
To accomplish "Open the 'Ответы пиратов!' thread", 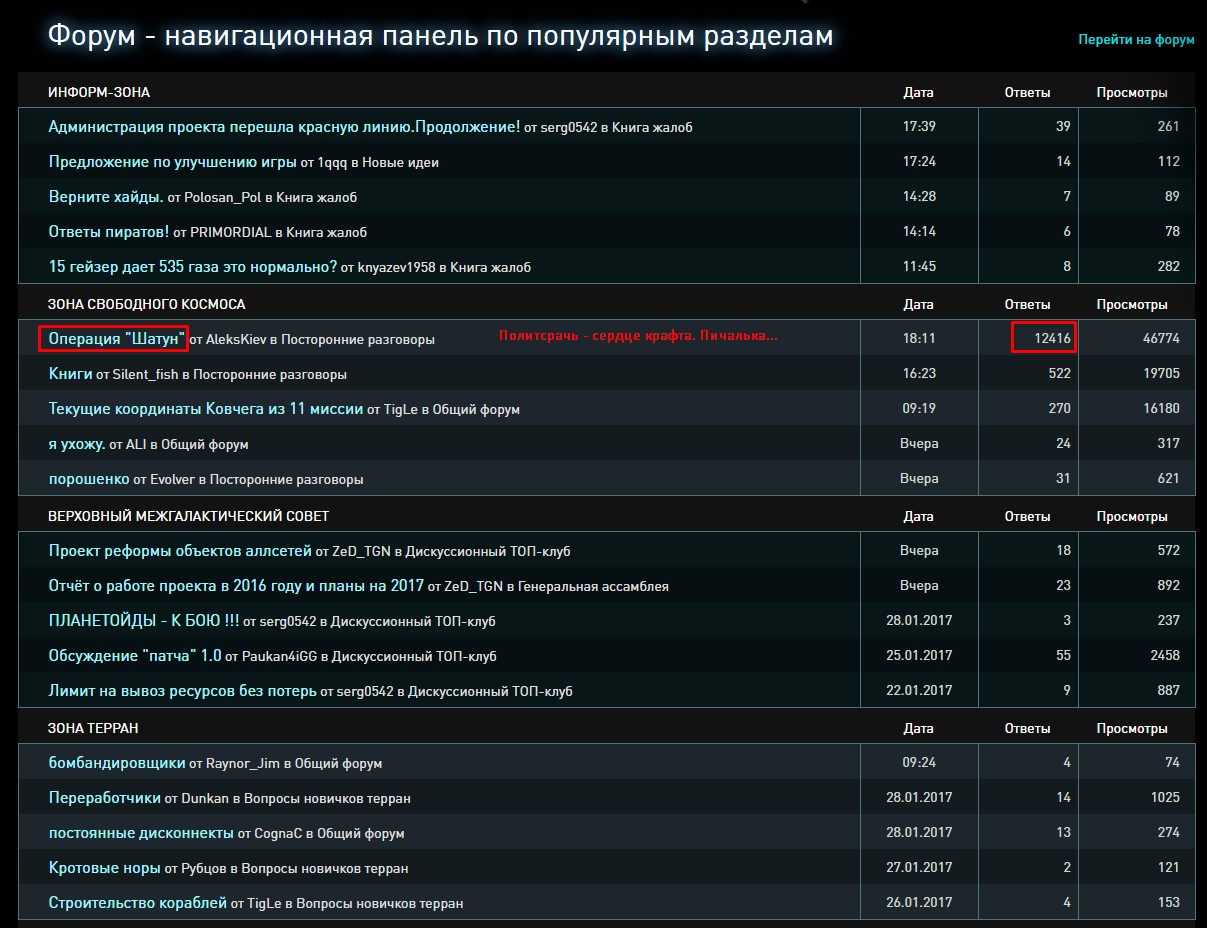I will coord(109,232).
